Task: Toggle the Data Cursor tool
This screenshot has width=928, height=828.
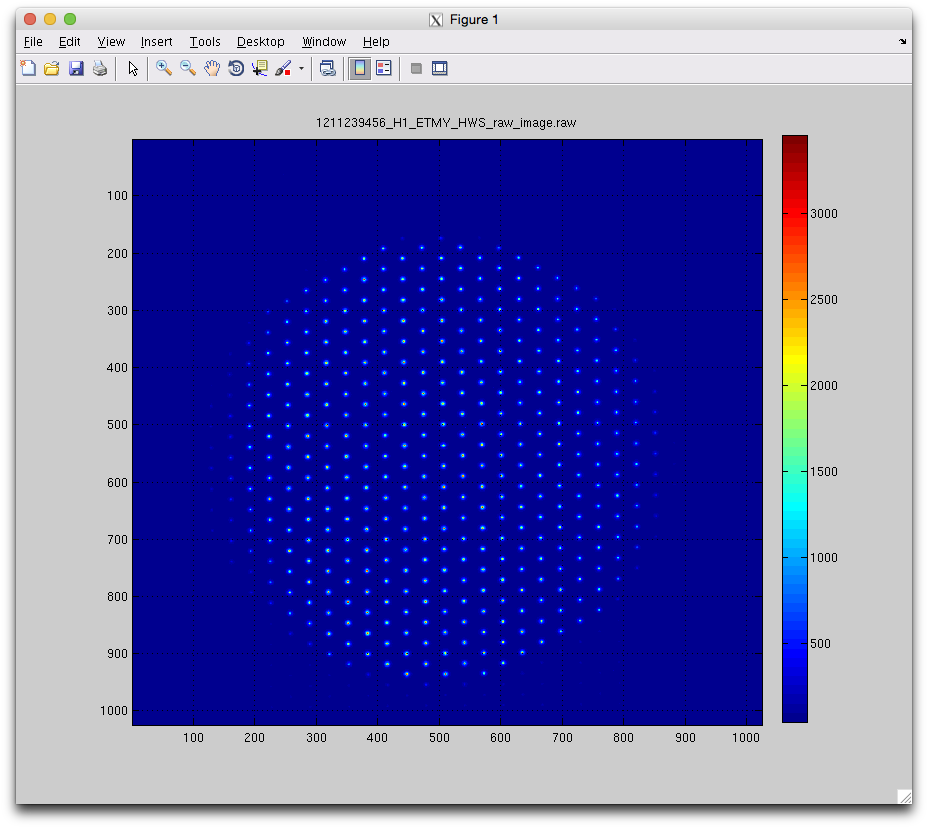Action: tap(260, 69)
